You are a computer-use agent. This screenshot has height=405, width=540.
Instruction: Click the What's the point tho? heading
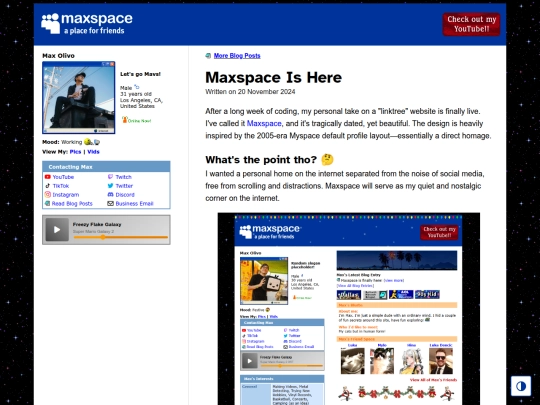coord(261,159)
